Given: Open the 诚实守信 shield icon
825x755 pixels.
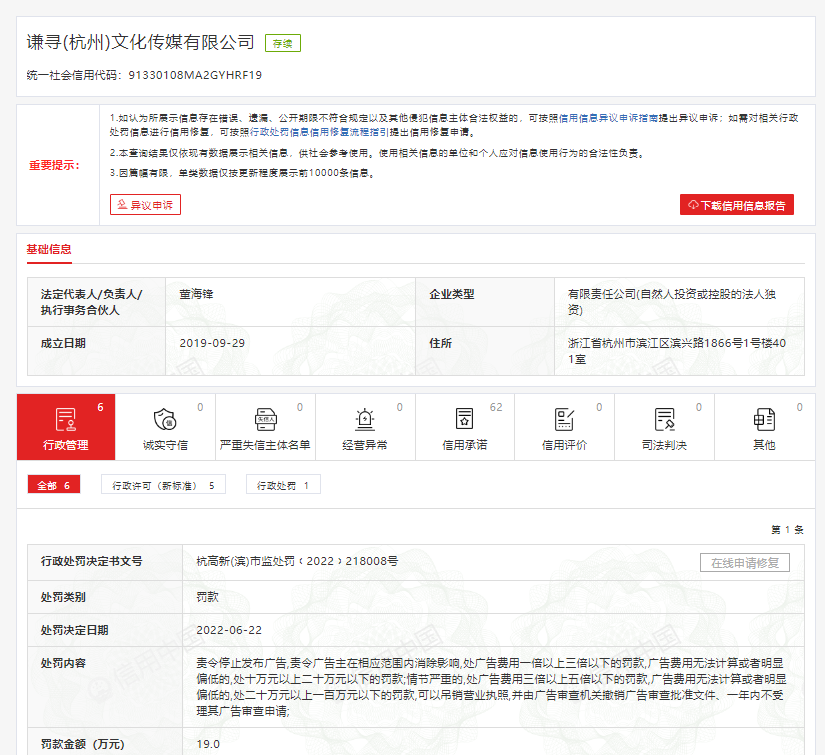Looking at the screenshot, I should click(x=164, y=420).
